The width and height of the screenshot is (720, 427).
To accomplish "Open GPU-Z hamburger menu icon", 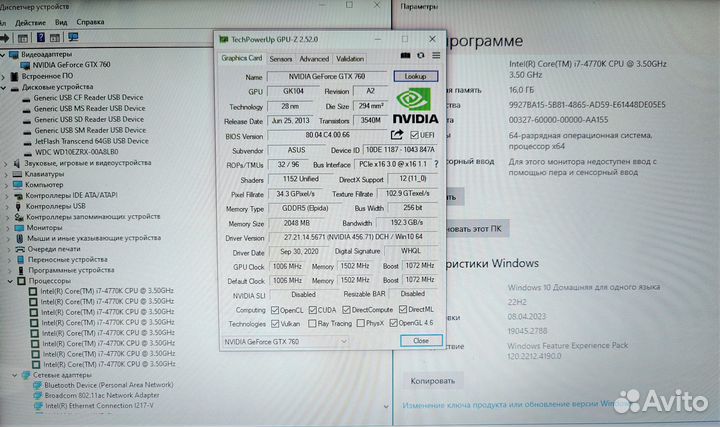I will click(x=436, y=56).
